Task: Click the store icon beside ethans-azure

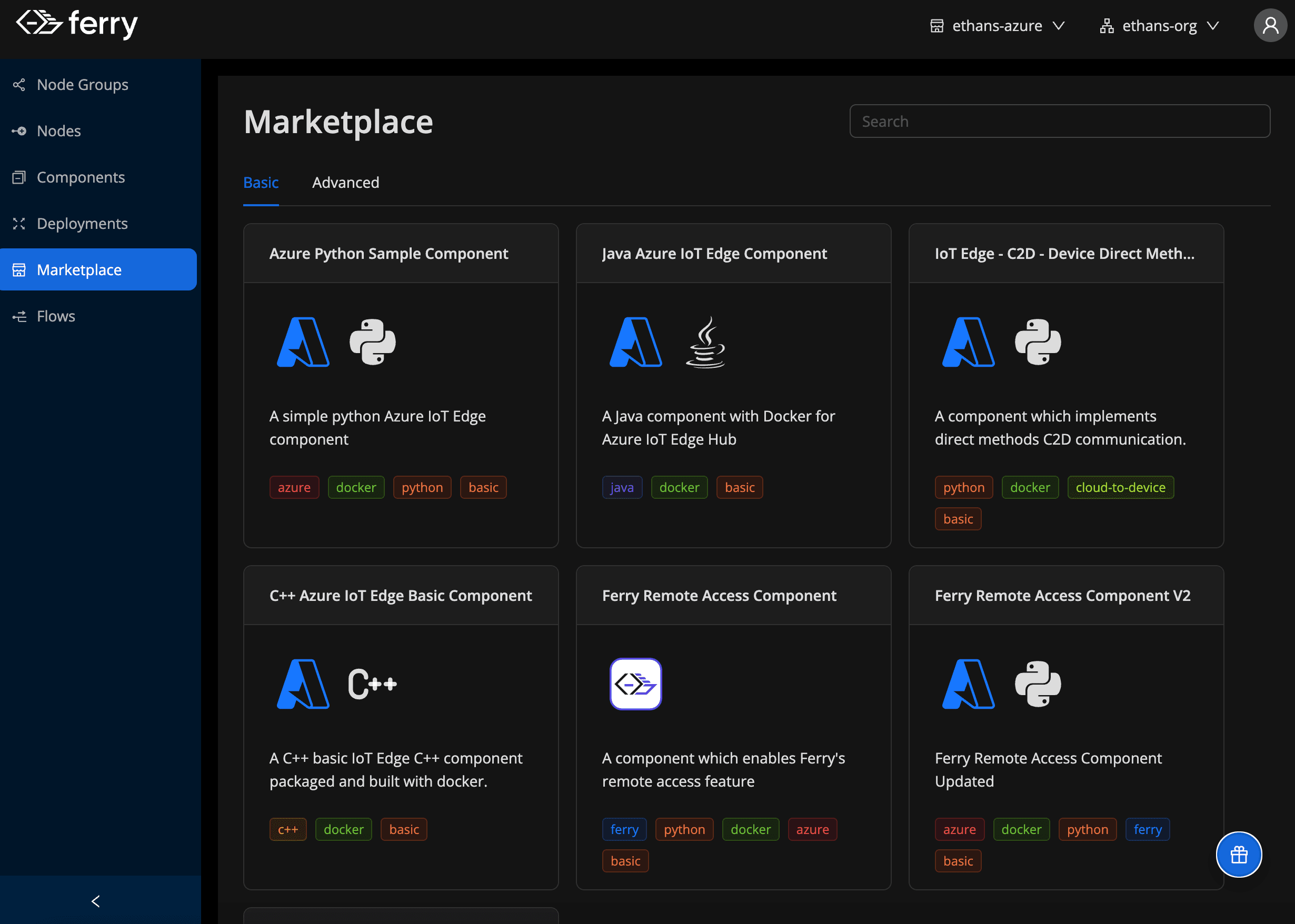Action: [x=937, y=26]
